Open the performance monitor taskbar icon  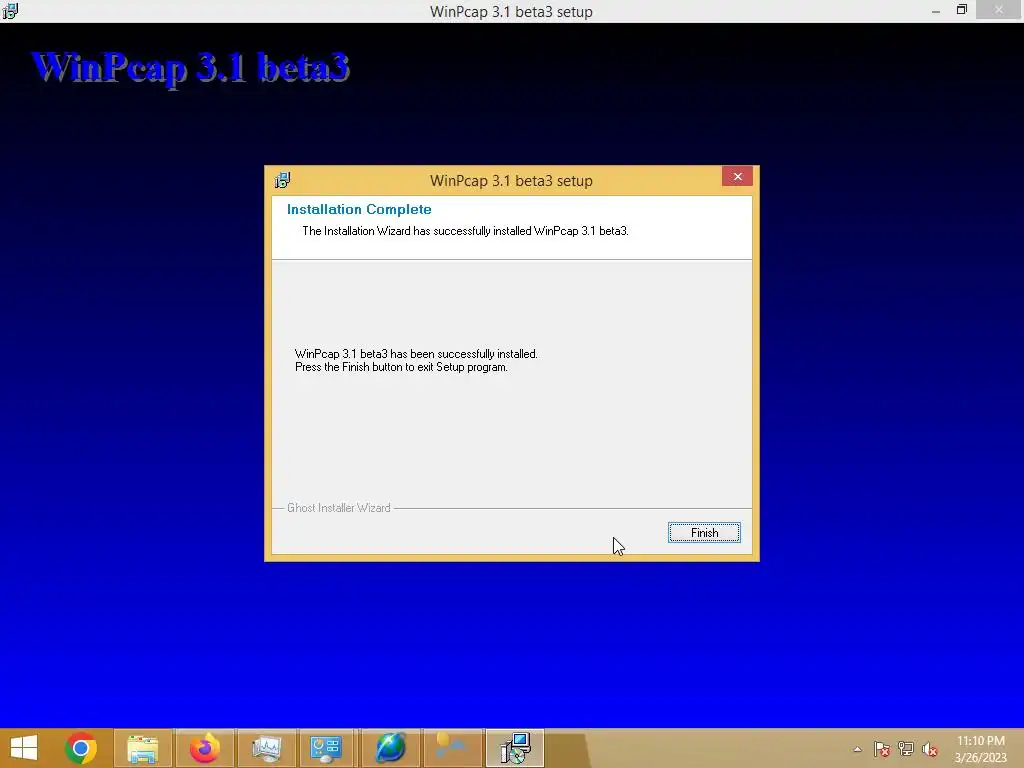coord(266,748)
